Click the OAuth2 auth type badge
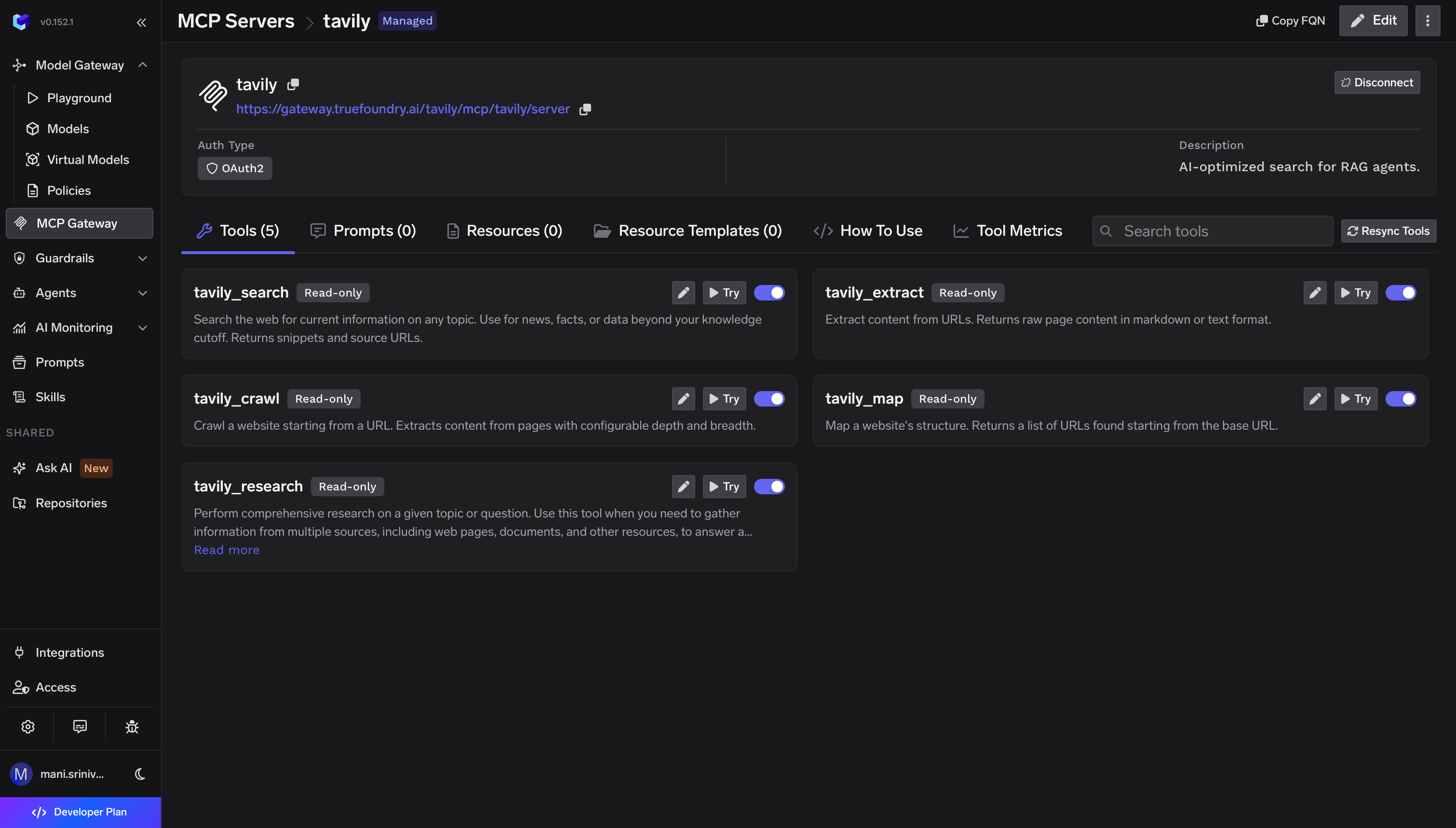This screenshot has width=1456, height=828. coord(235,168)
